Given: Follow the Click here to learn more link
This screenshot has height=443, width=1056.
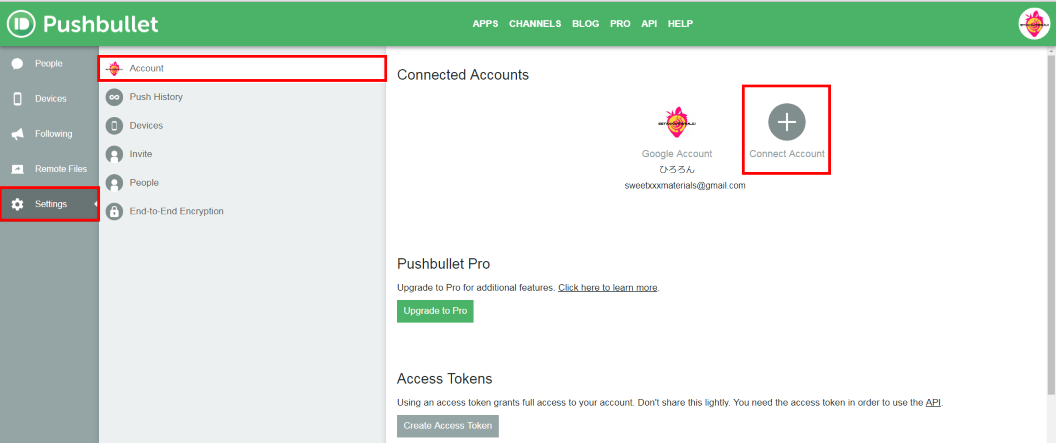Looking at the screenshot, I should click(x=607, y=288).
